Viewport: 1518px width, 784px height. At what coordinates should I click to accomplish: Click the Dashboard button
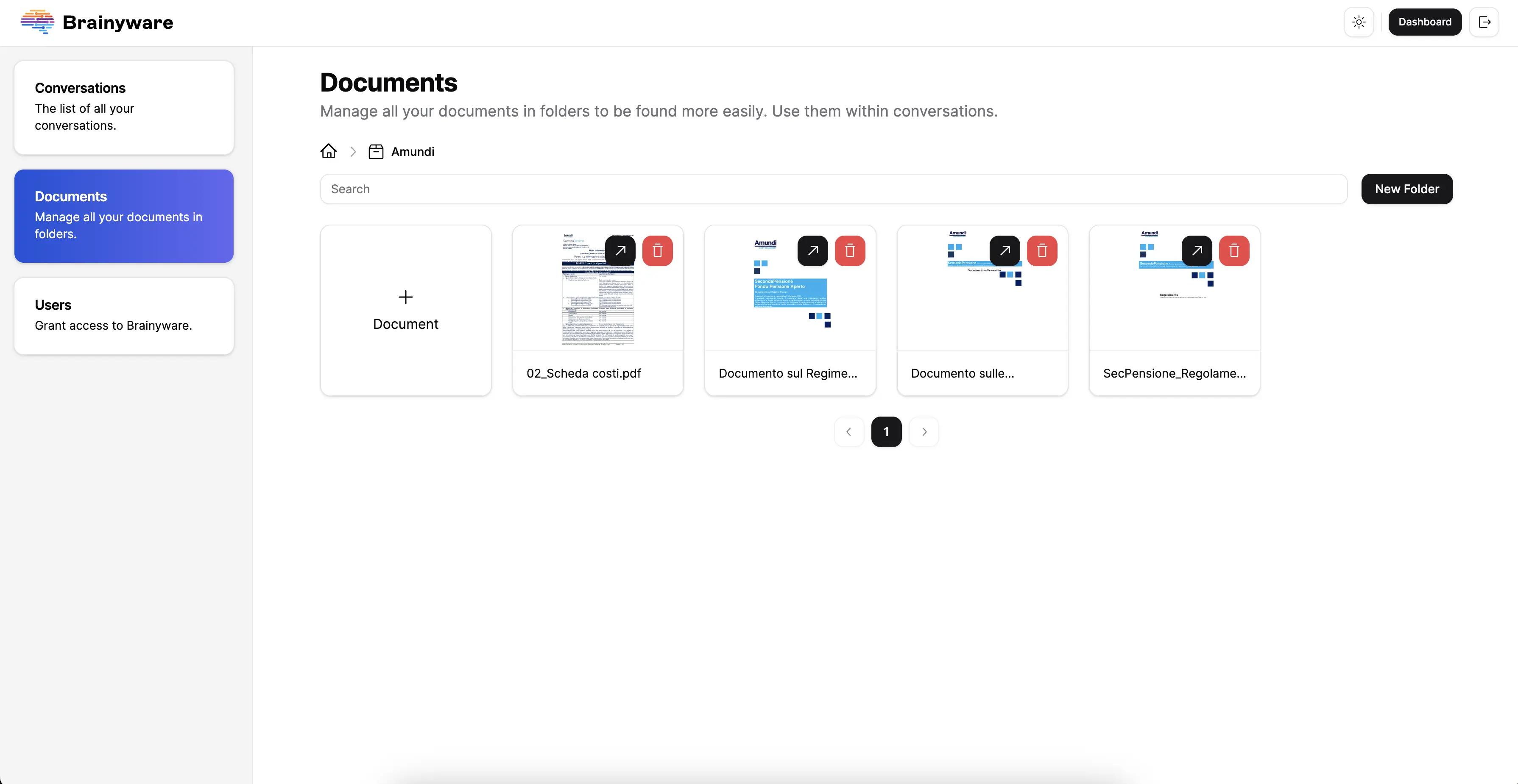click(1424, 22)
